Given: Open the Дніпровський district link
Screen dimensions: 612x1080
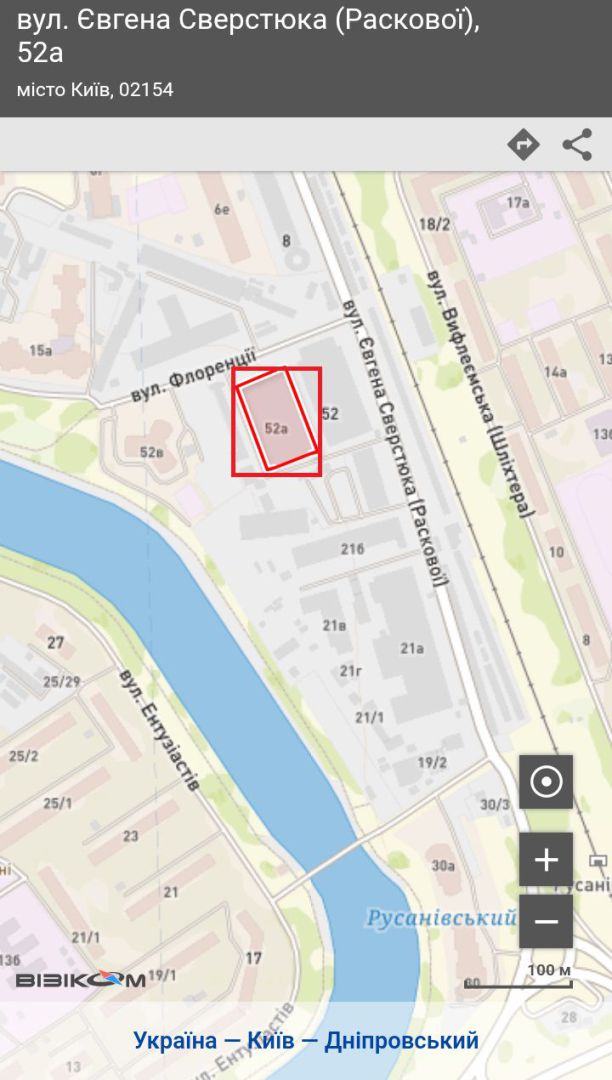Looking at the screenshot, I should click(x=401, y=1040).
